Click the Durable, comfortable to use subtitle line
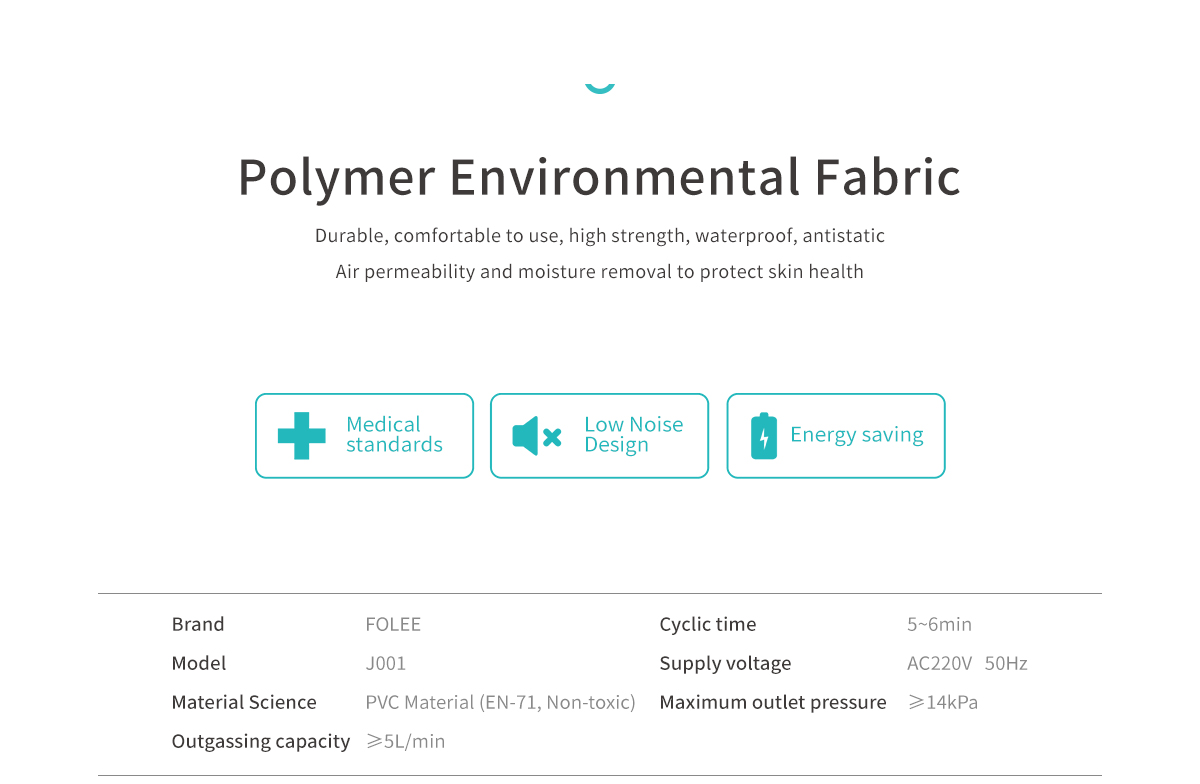Screen dimensions: 1200x784 tap(600, 236)
